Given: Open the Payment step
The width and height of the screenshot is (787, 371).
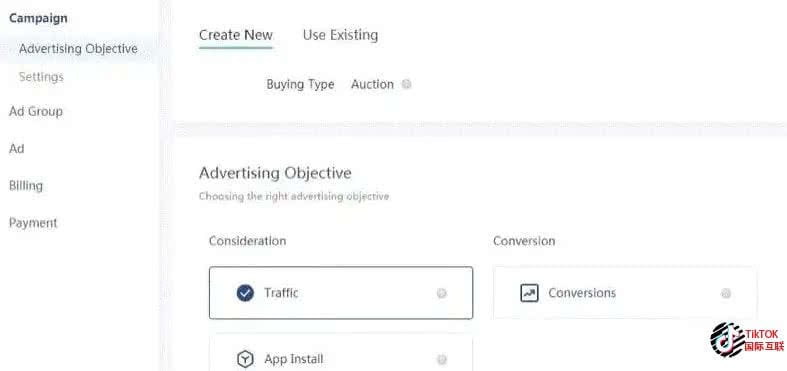Looking at the screenshot, I should [x=33, y=223].
